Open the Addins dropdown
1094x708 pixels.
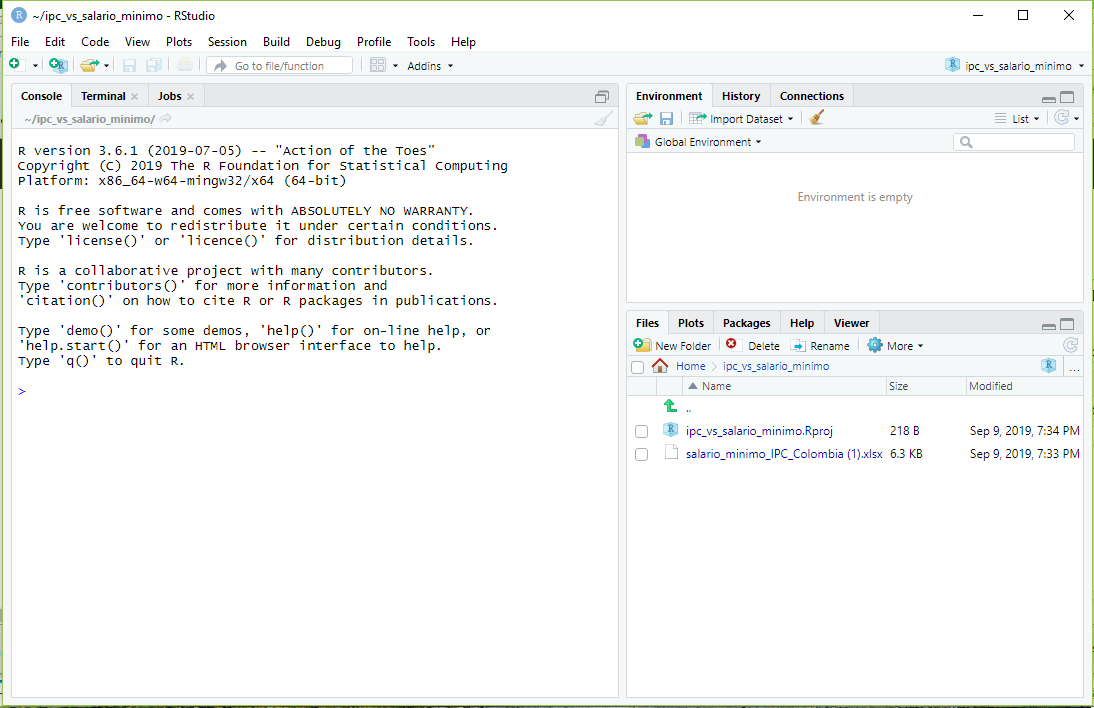tap(430, 66)
